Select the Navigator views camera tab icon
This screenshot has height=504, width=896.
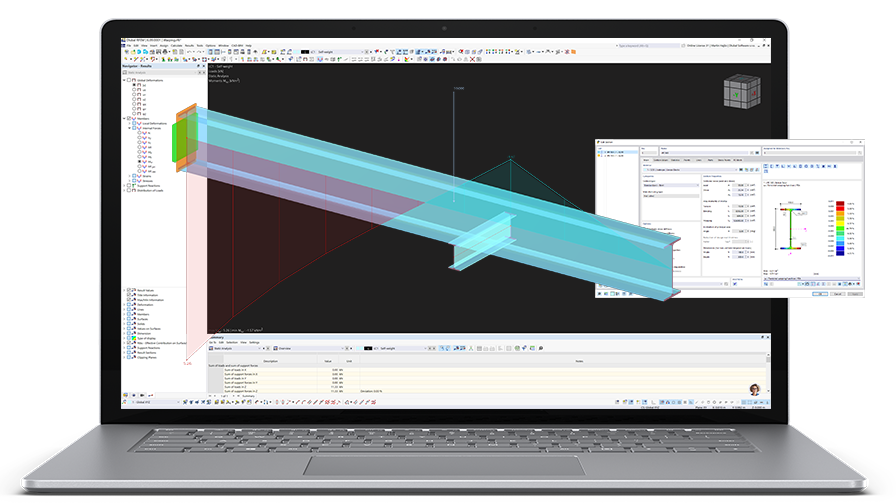tap(142, 395)
